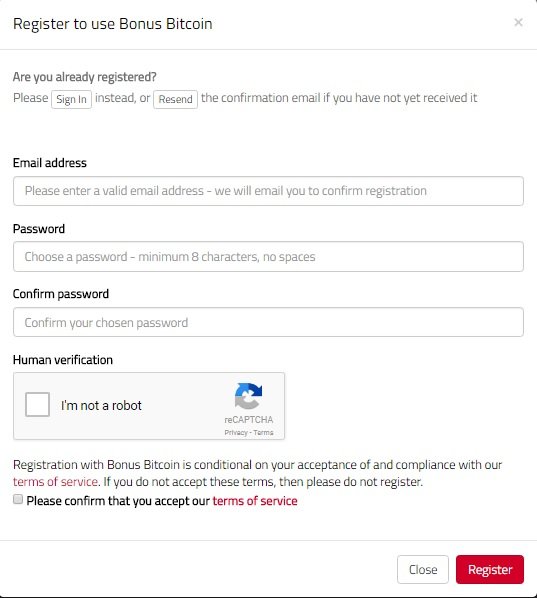Click the reCAPTCHA logo icon
The image size is (537, 598).
(x=248, y=396)
